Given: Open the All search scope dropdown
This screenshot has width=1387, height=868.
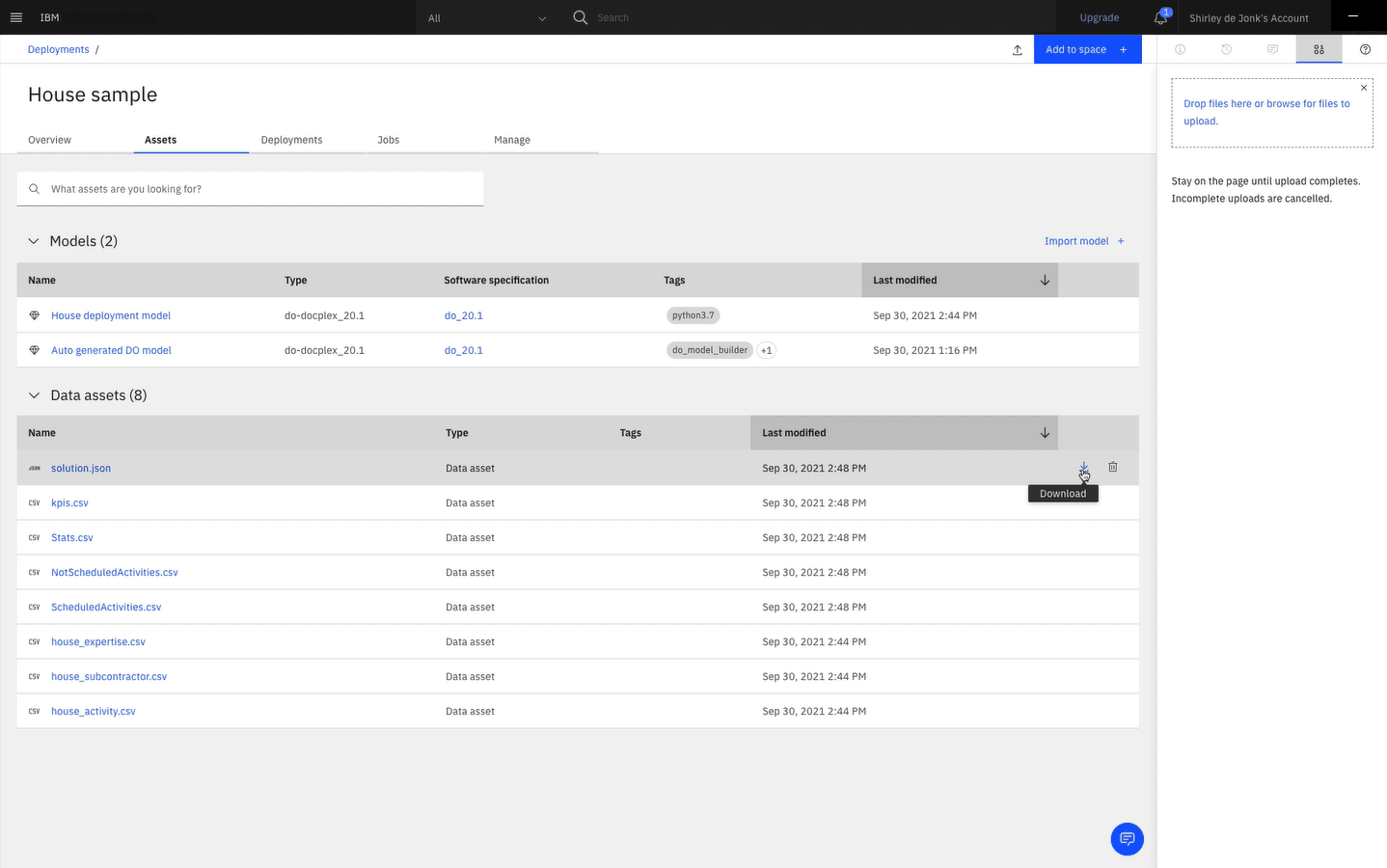Looking at the screenshot, I should [487, 17].
